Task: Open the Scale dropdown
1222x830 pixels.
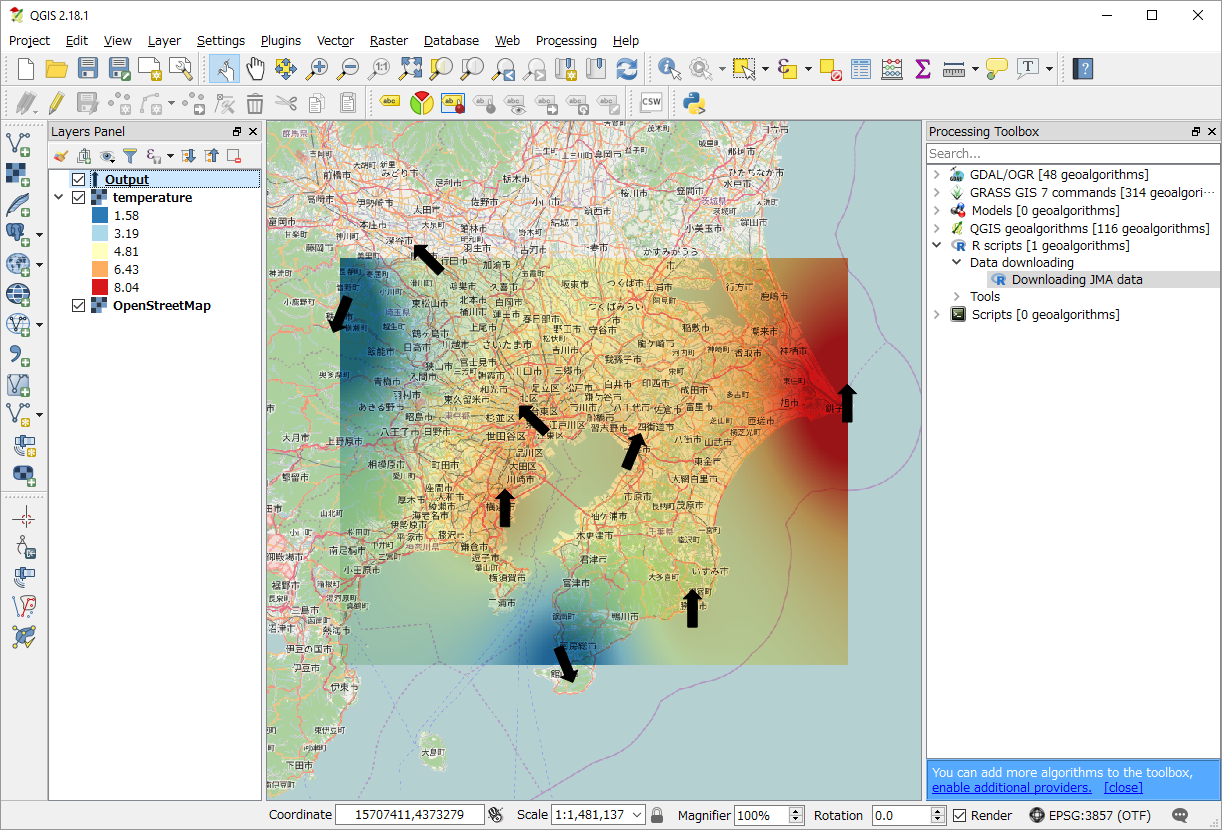Action: point(637,815)
